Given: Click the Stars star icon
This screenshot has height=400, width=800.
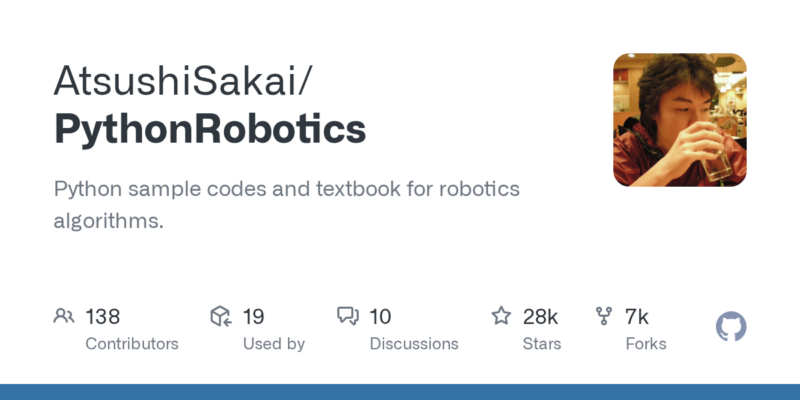Looking at the screenshot, I should click(x=501, y=317).
